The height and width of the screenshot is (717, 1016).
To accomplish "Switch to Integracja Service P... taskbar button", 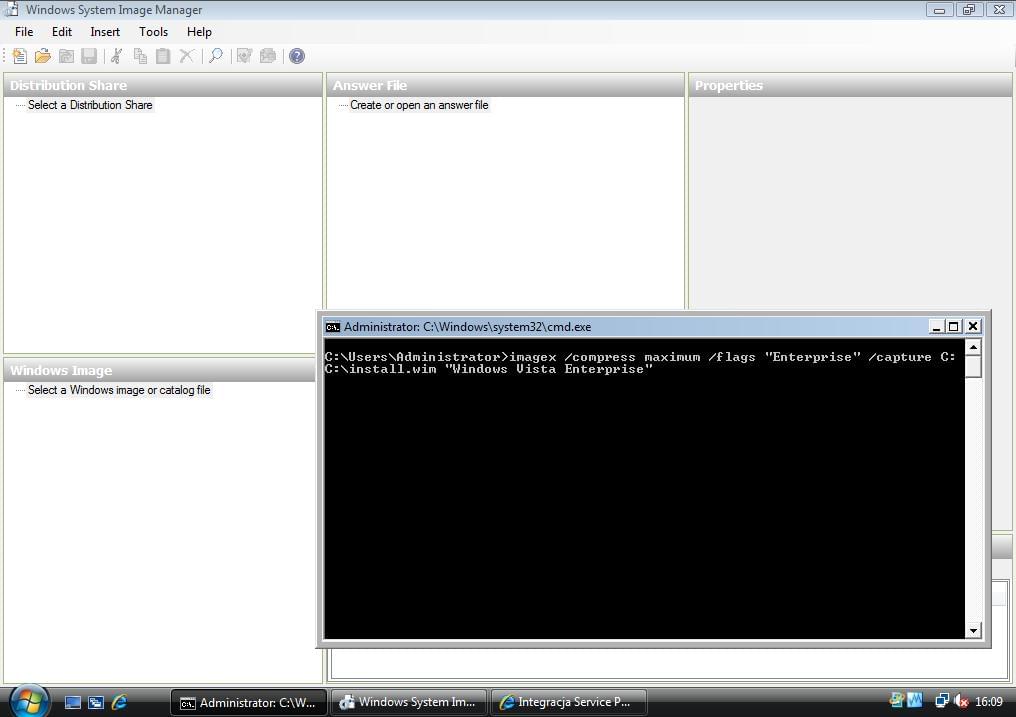I will [567, 702].
